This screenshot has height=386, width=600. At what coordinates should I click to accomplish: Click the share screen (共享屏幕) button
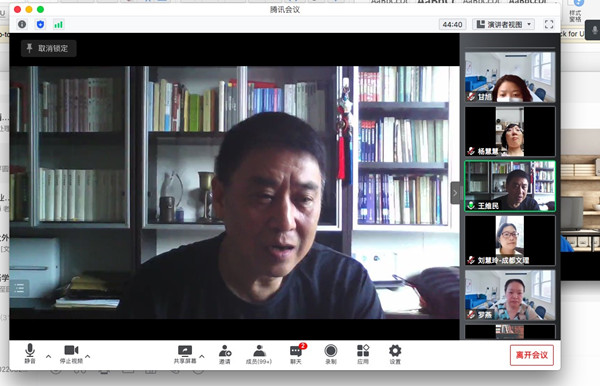click(x=185, y=354)
